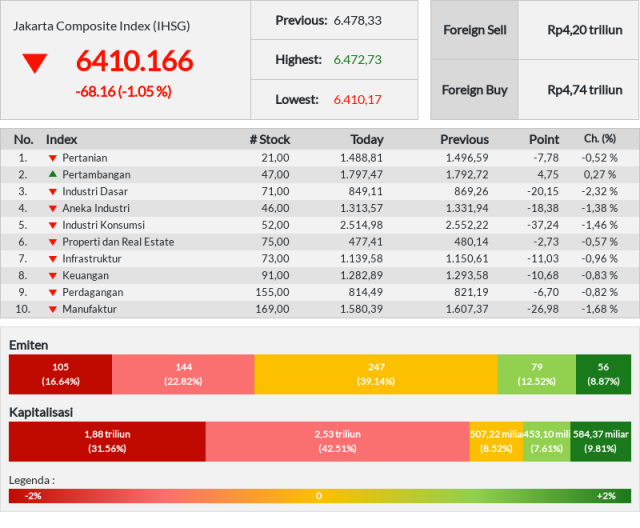640x528 pixels.
Task: Click the red down arrow beside Pertanian
Action: pyautogui.click(x=53, y=158)
